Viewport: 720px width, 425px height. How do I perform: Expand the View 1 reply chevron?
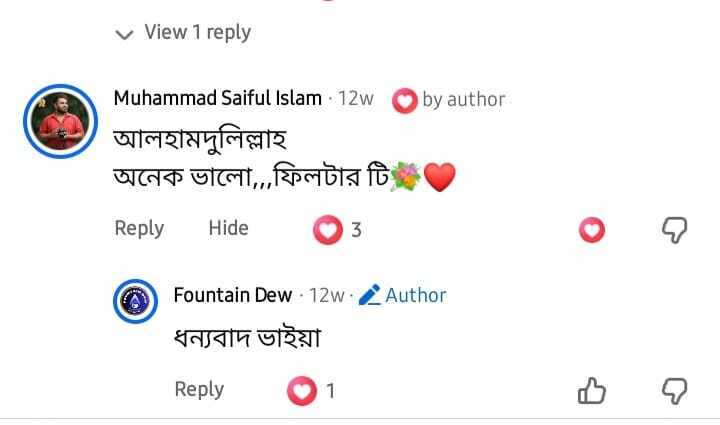[124, 34]
